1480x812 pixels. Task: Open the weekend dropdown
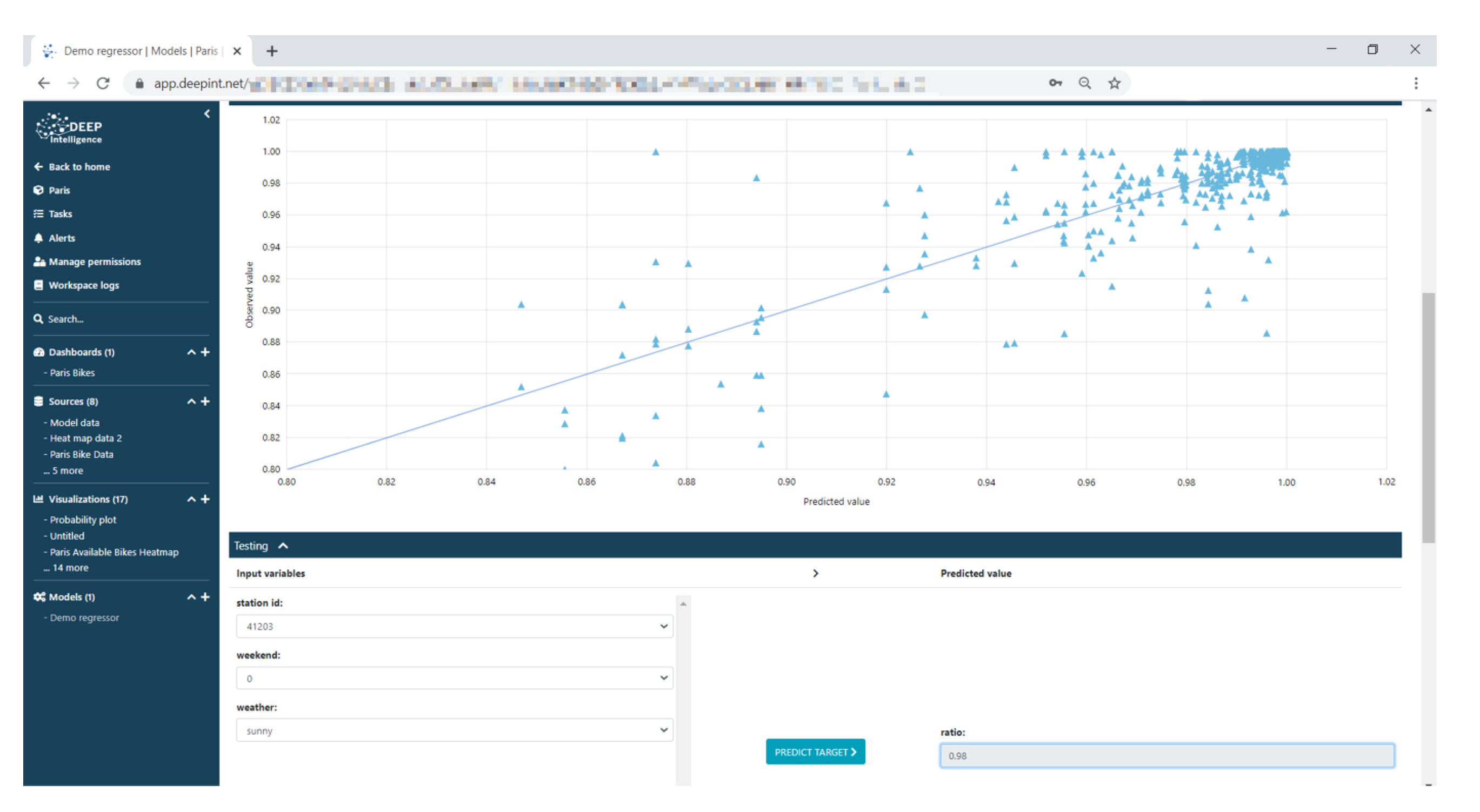pos(454,678)
